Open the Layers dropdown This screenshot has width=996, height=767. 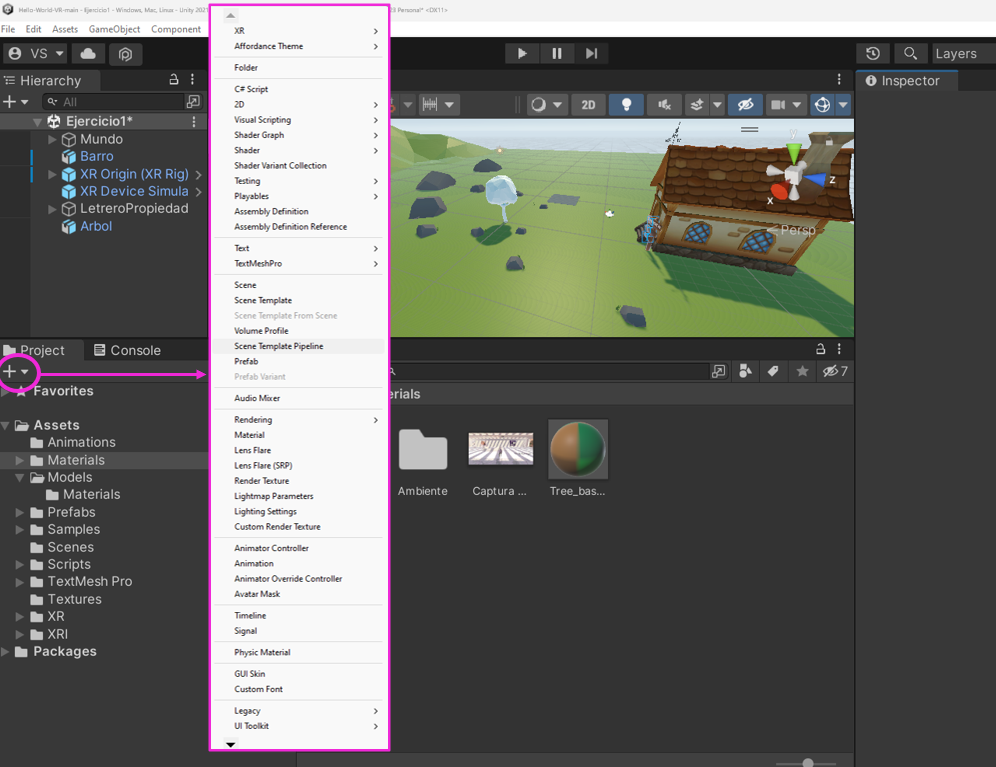961,54
